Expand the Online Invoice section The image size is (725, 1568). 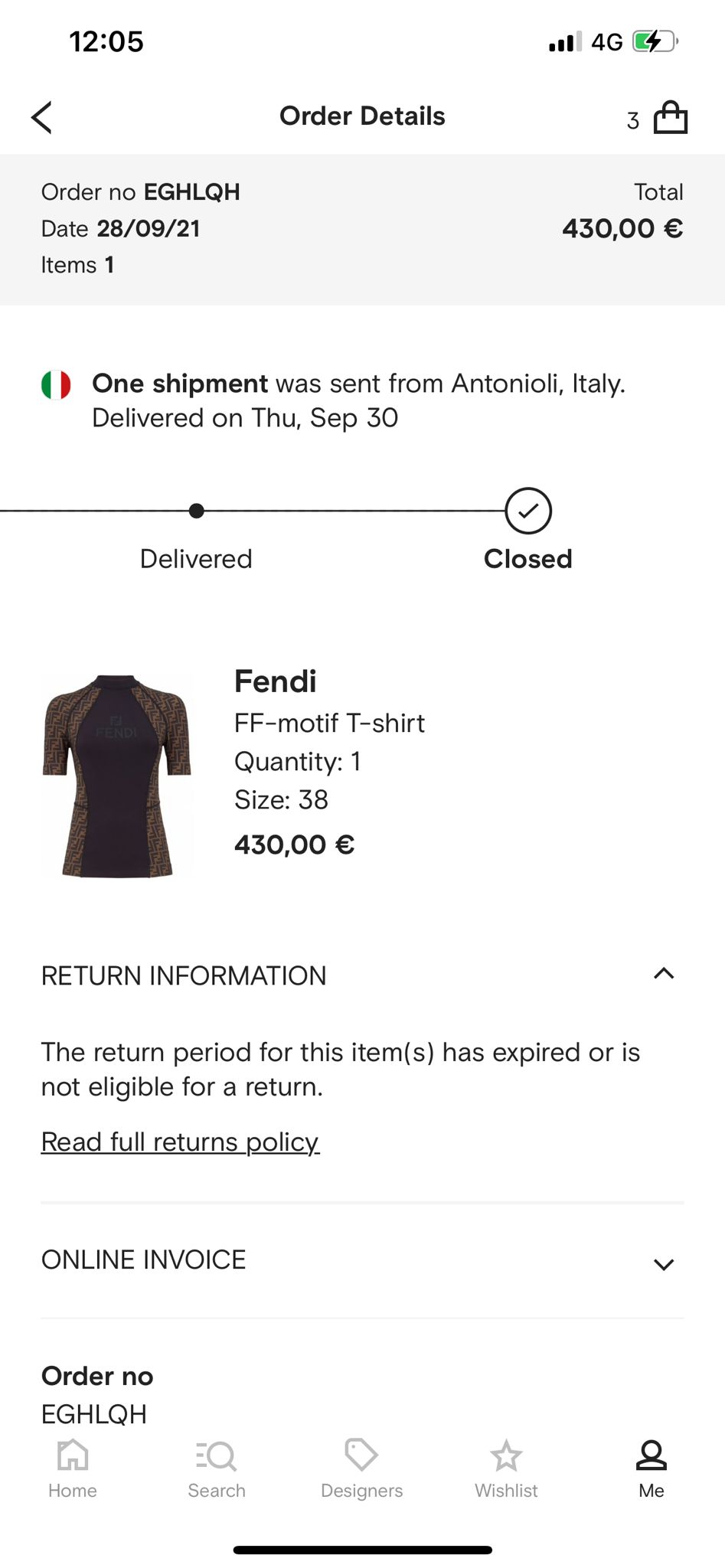pyautogui.click(x=664, y=1264)
